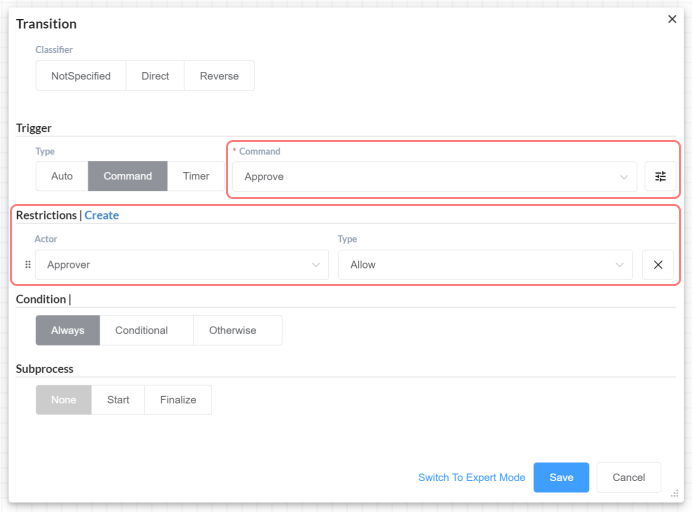Set trigger type to Command

pos(128,176)
